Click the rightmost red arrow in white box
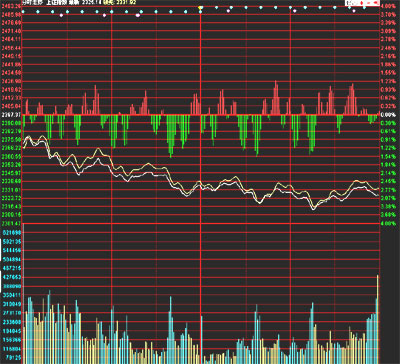The height and width of the screenshot is (364, 400). pos(375,3)
